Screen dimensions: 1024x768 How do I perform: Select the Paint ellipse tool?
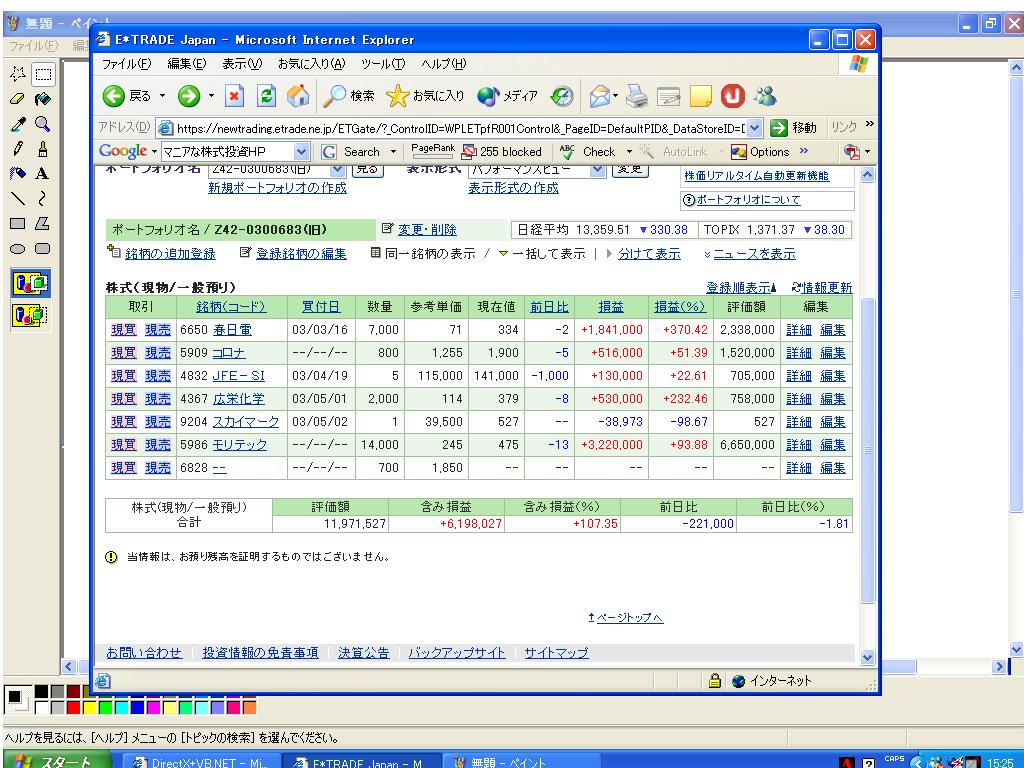pyautogui.click(x=18, y=249)
